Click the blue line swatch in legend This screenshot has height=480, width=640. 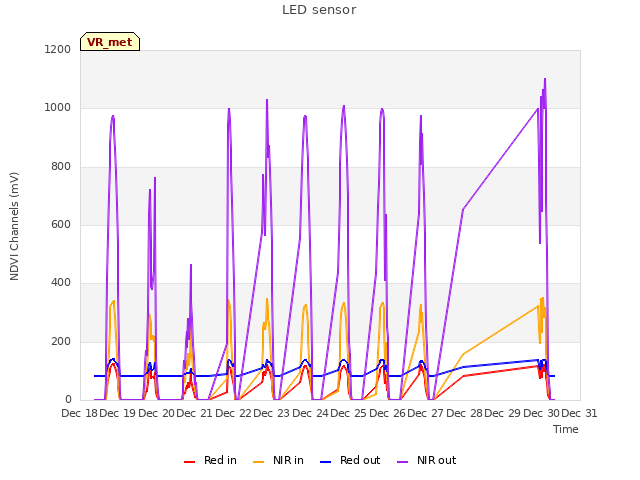tap(326, 462)
